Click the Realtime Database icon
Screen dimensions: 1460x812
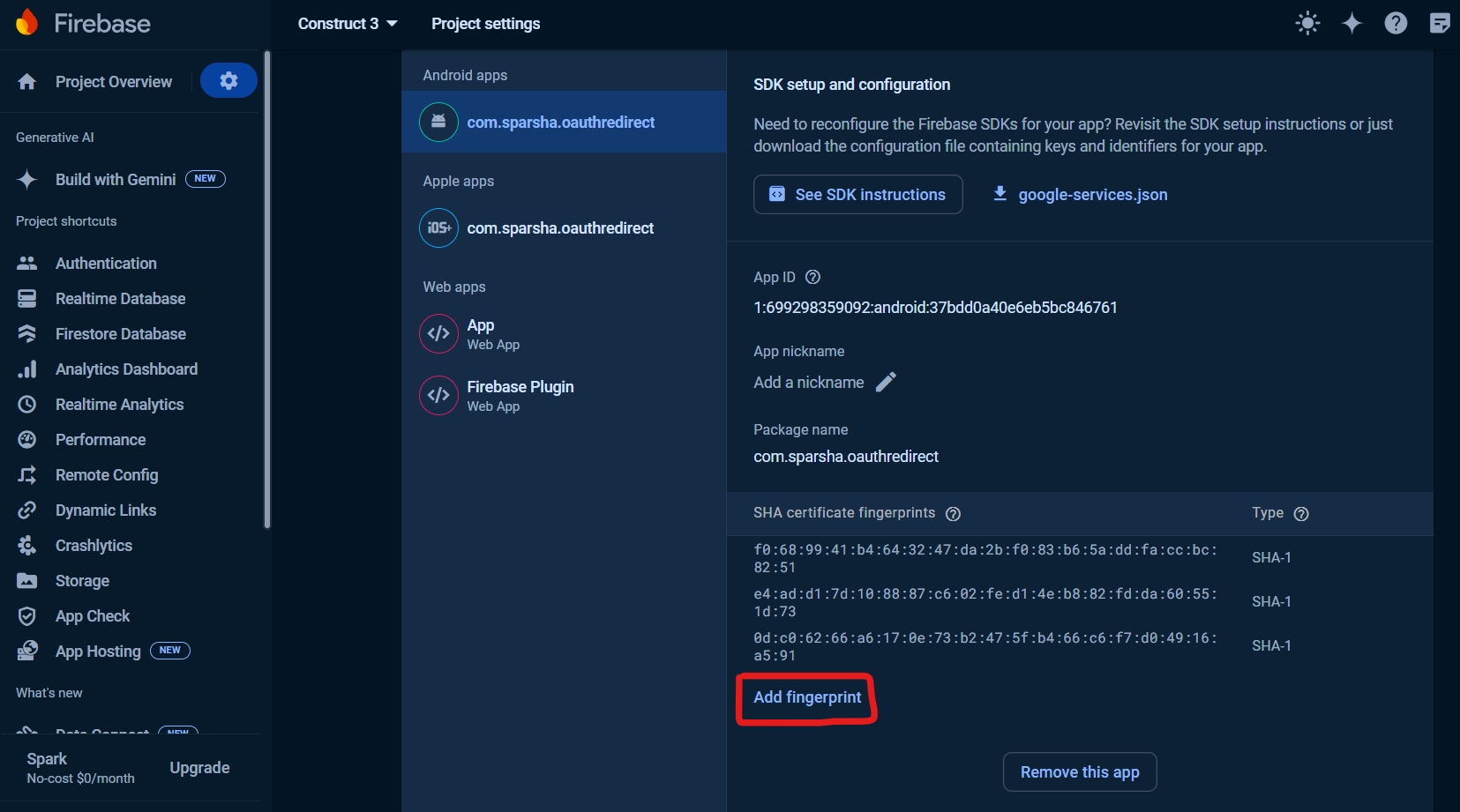point(27,299)
